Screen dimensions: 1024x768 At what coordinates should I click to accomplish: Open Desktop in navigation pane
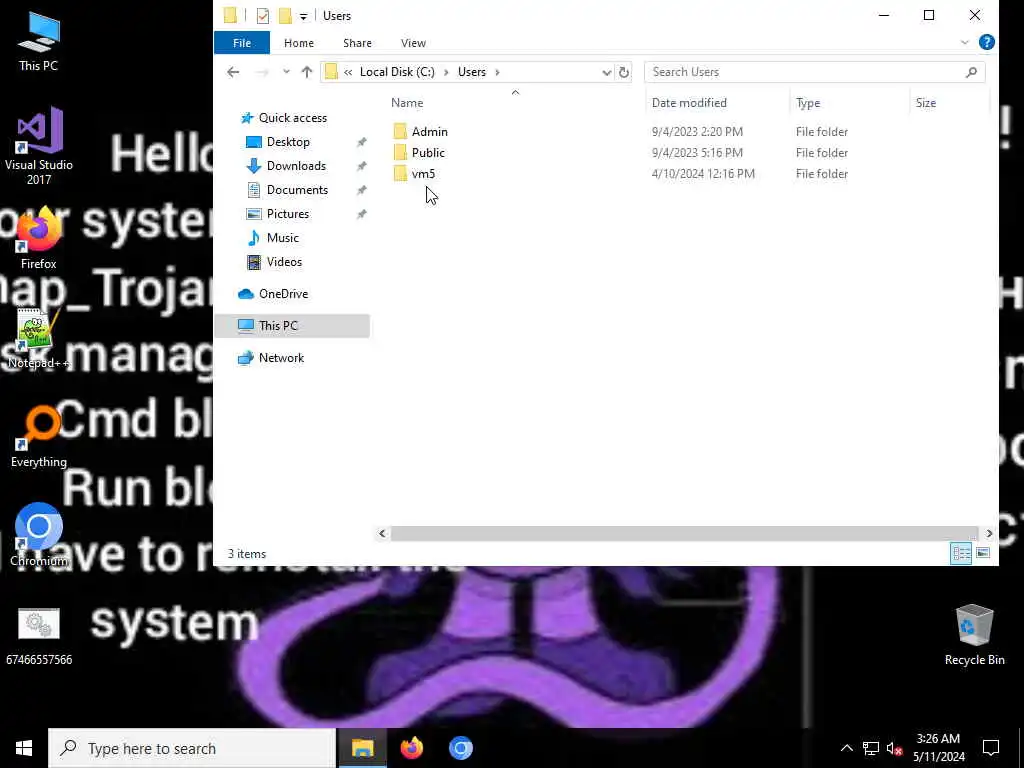pyautogui.click(x=288, y=142)
